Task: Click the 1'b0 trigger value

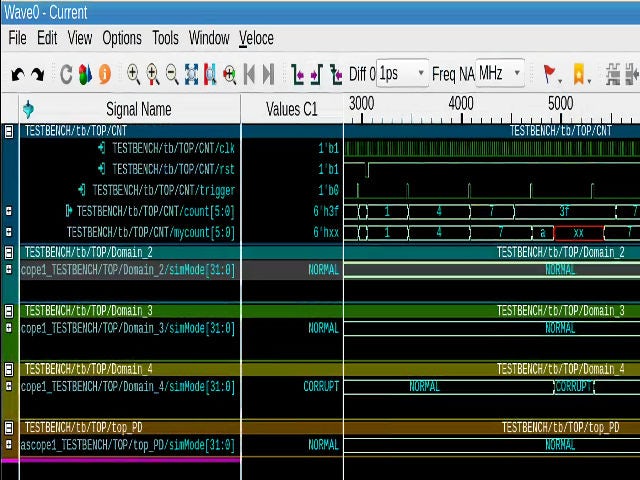Action: pos(329,190)
